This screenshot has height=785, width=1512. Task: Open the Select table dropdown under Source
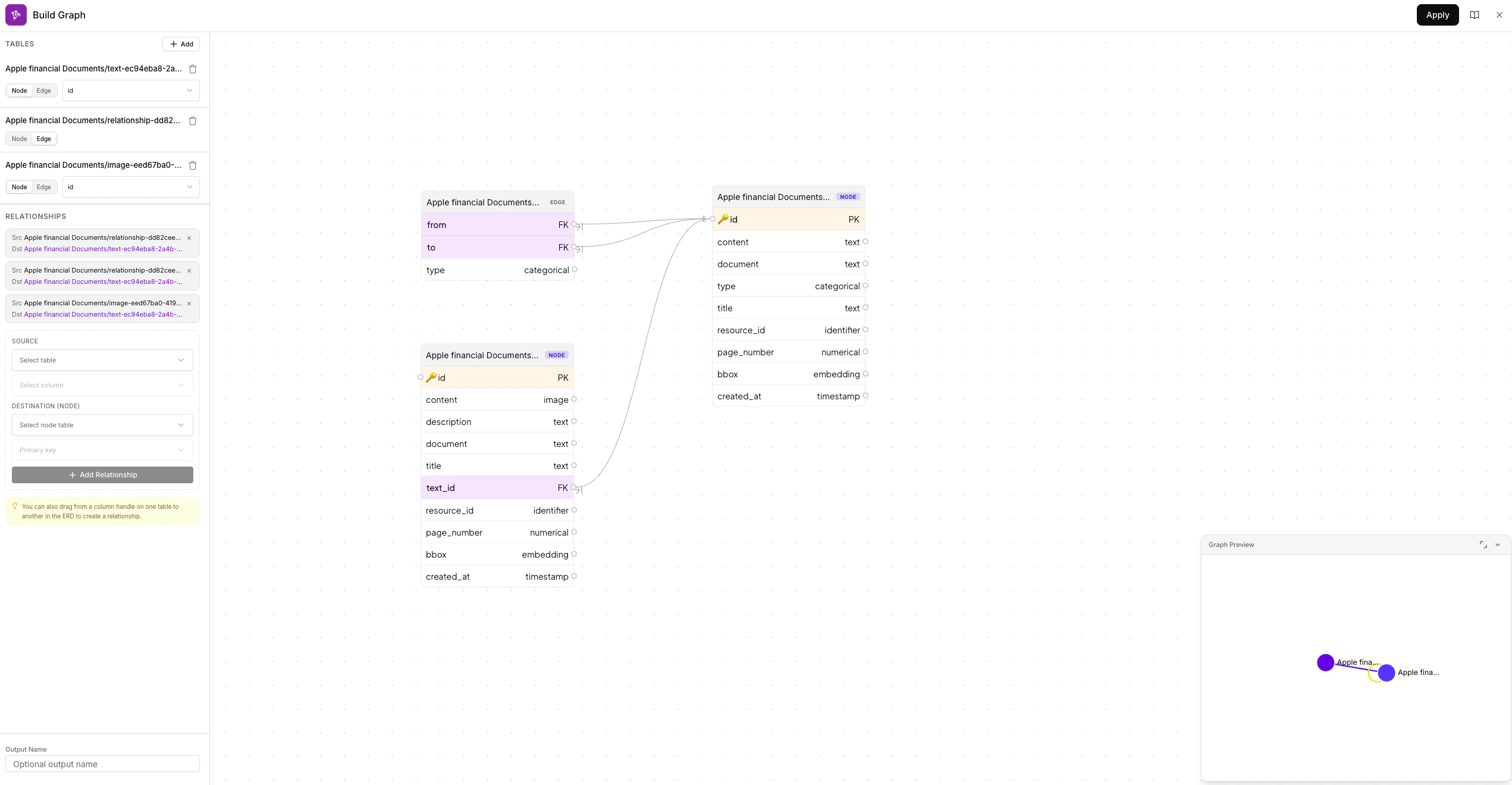point(102,360)
